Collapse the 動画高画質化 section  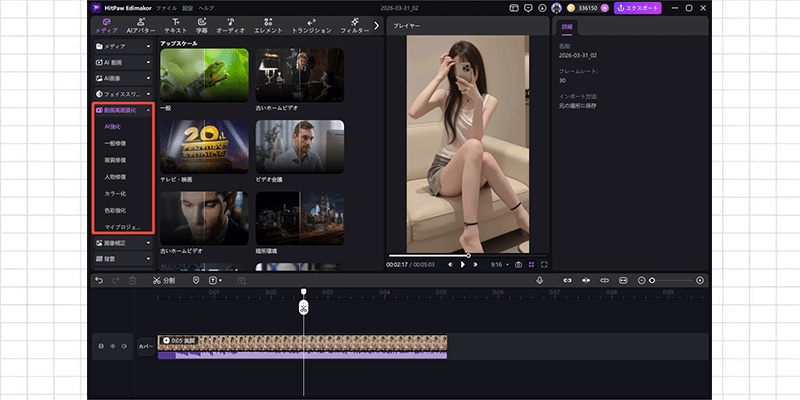click(122, 110)
